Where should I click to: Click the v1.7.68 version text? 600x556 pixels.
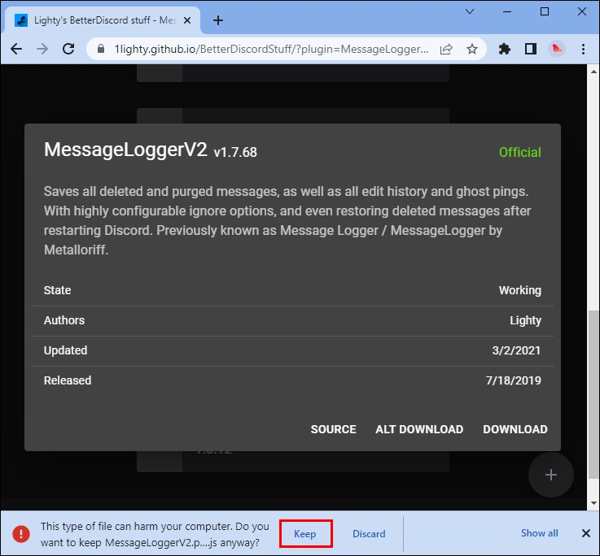235,152
